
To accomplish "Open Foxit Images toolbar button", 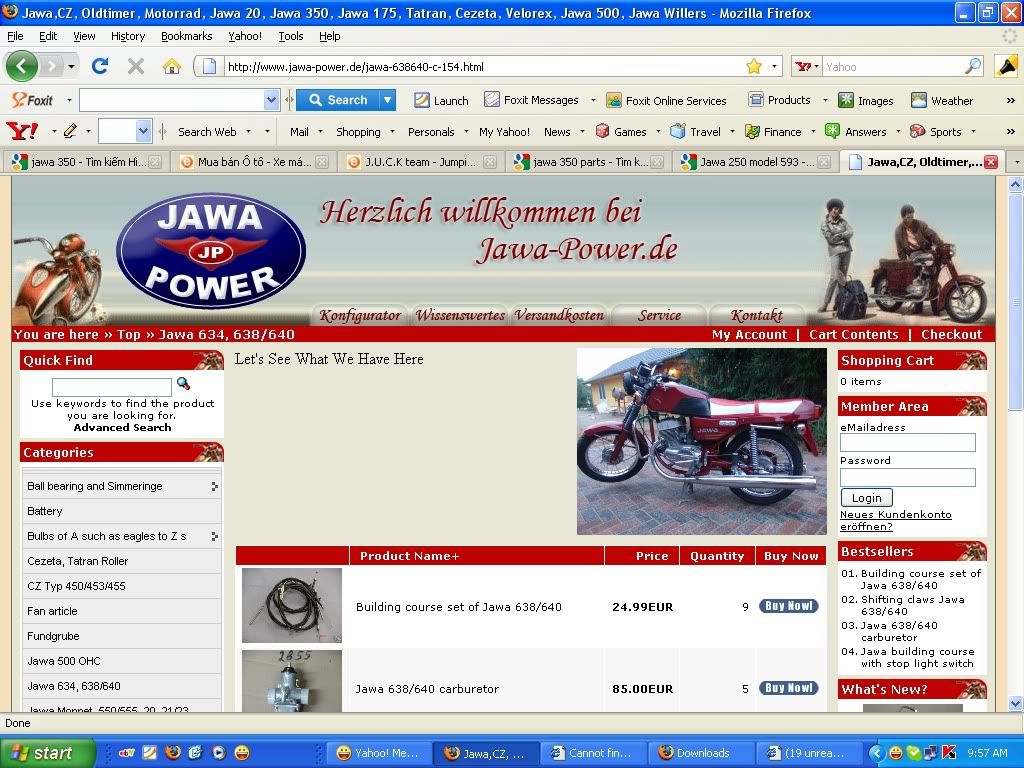I will point(866,100).
